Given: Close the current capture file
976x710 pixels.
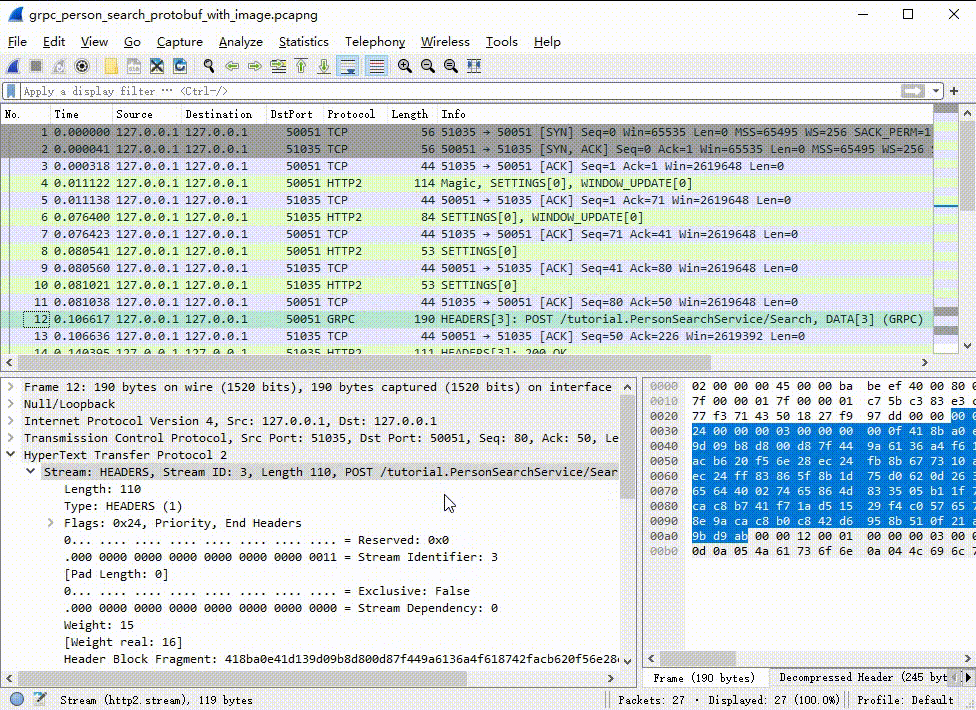Looking at the screenshot, I should tap(156, 66).
